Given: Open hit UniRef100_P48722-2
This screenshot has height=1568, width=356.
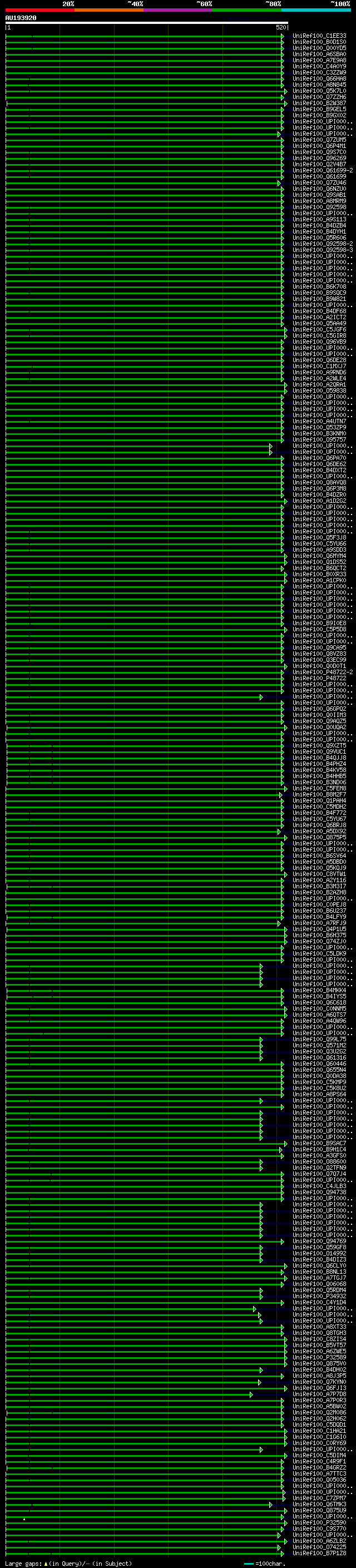Looking at the screenshot, I should [x=323, y=672].
